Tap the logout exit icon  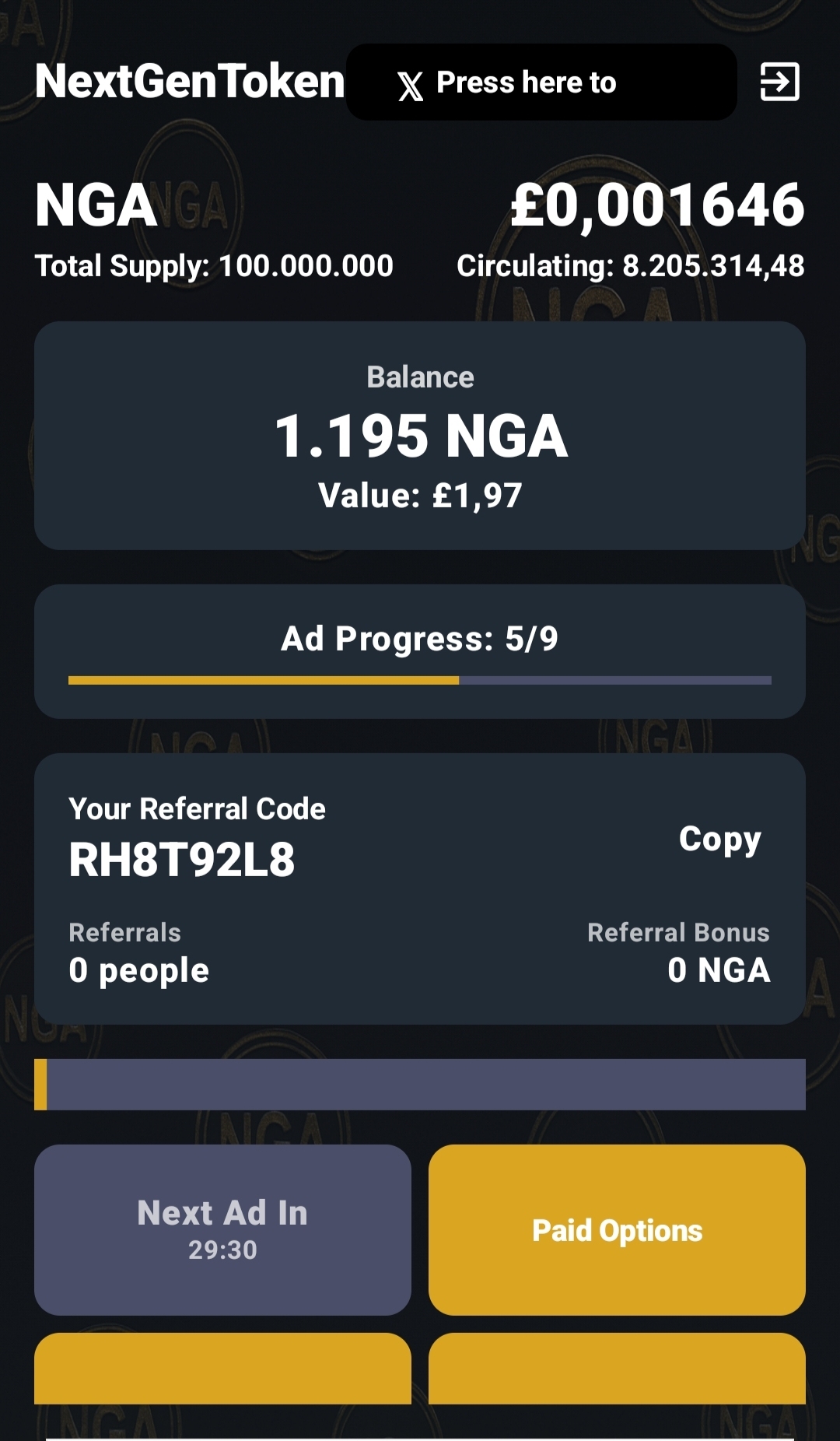779,82
